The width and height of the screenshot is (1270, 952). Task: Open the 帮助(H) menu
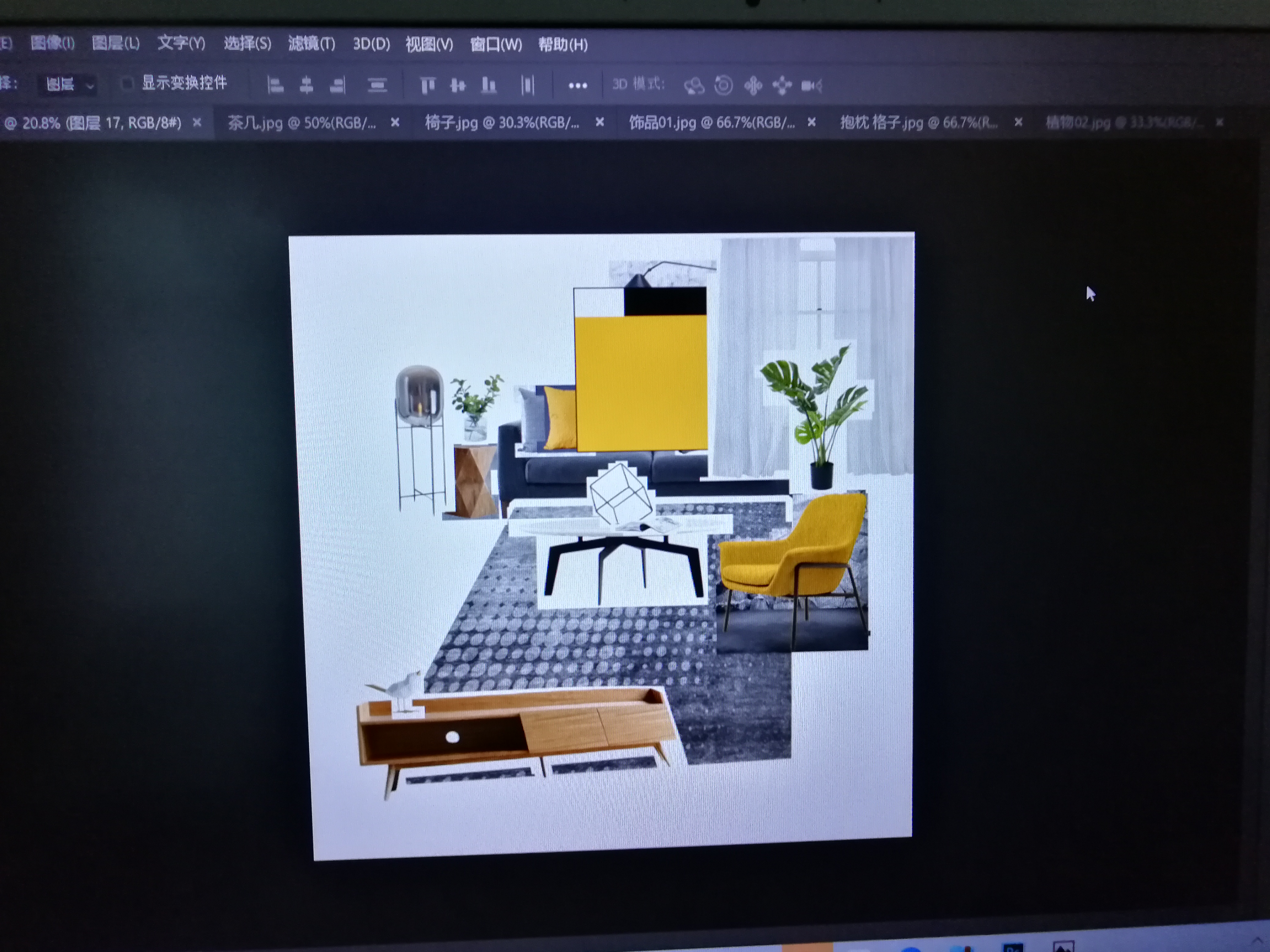pos(563,45)
